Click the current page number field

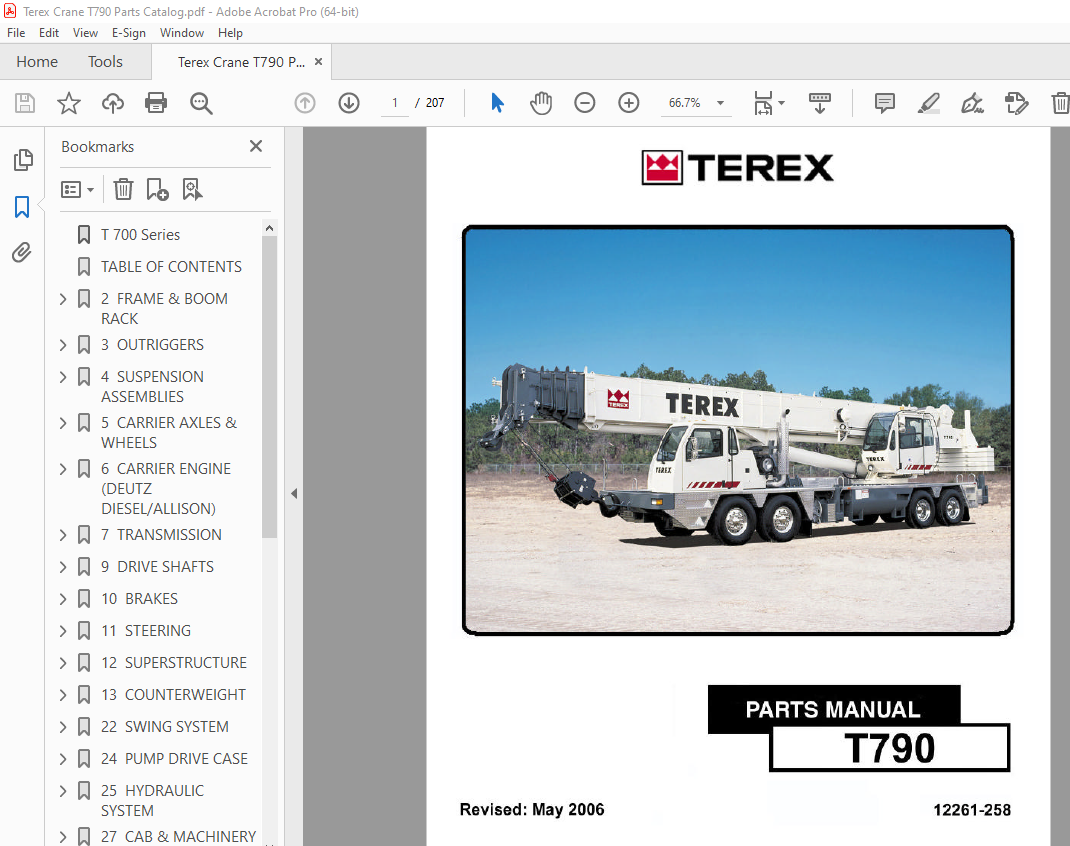point(394,103)
